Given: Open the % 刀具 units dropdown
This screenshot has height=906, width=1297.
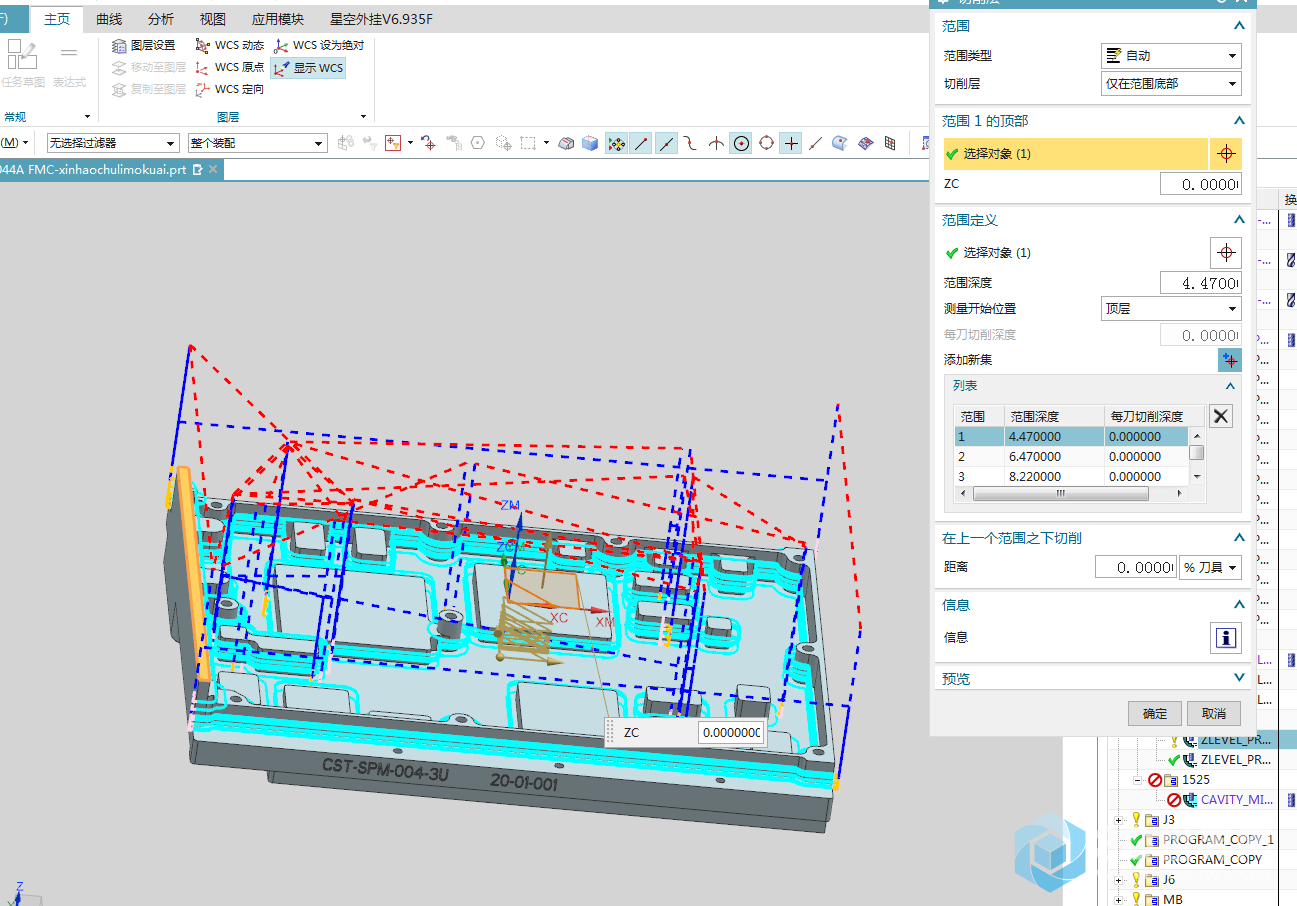Looking at the screenshot, I should (1211, 567).
